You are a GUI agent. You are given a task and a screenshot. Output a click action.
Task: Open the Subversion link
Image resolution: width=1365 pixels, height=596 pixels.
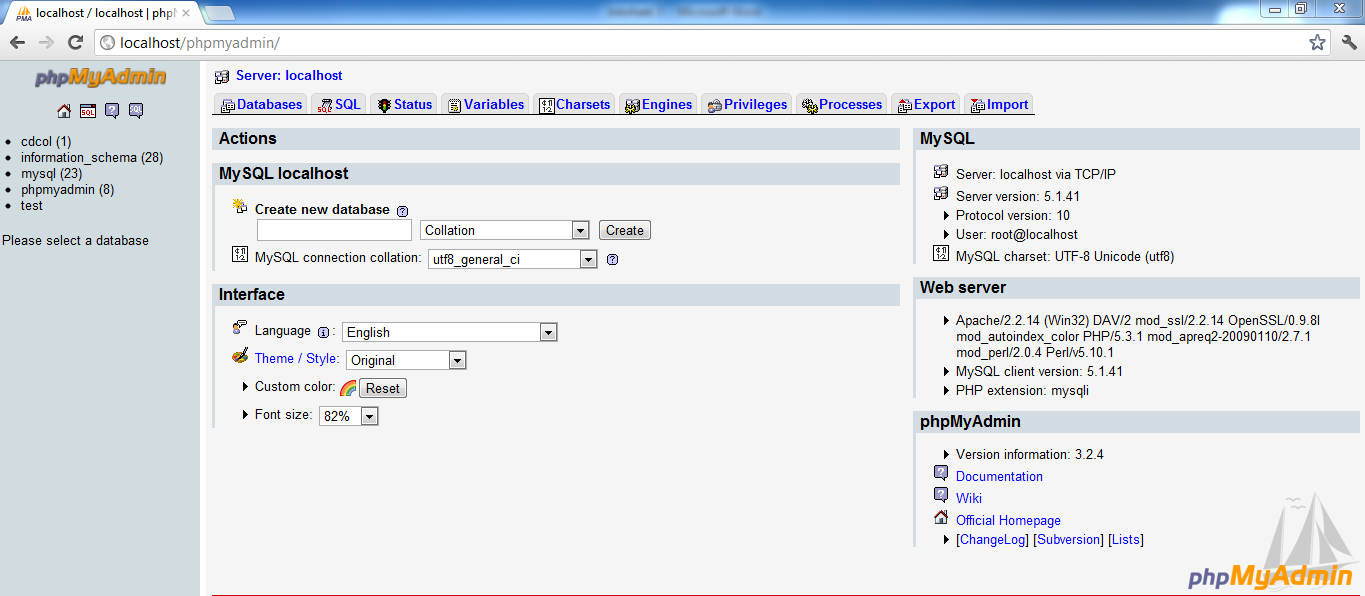click(1068, 539)
